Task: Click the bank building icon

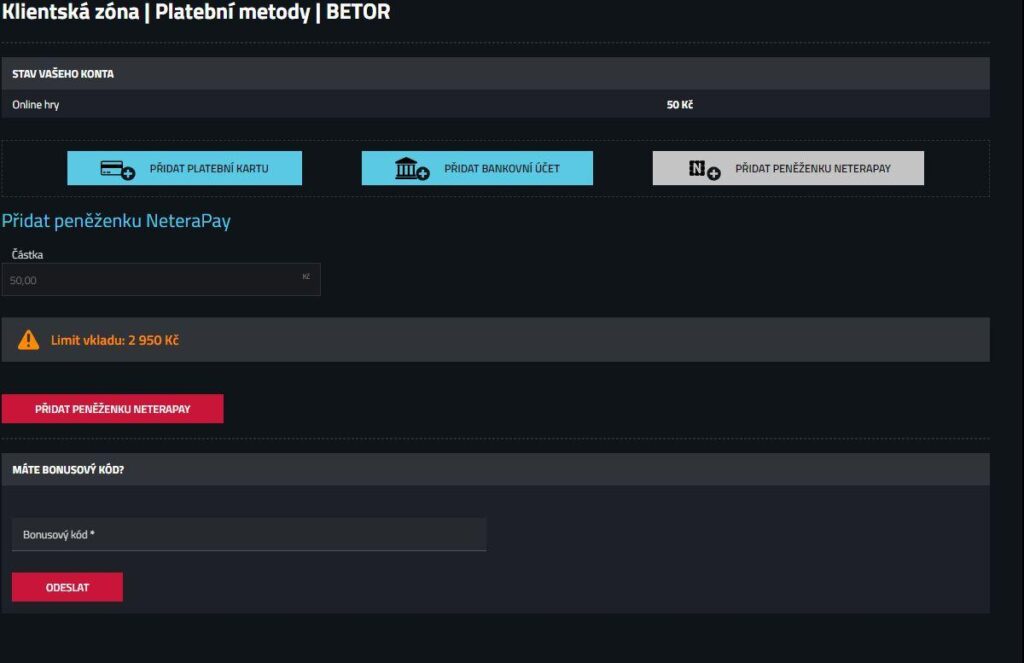Action: 411,169
